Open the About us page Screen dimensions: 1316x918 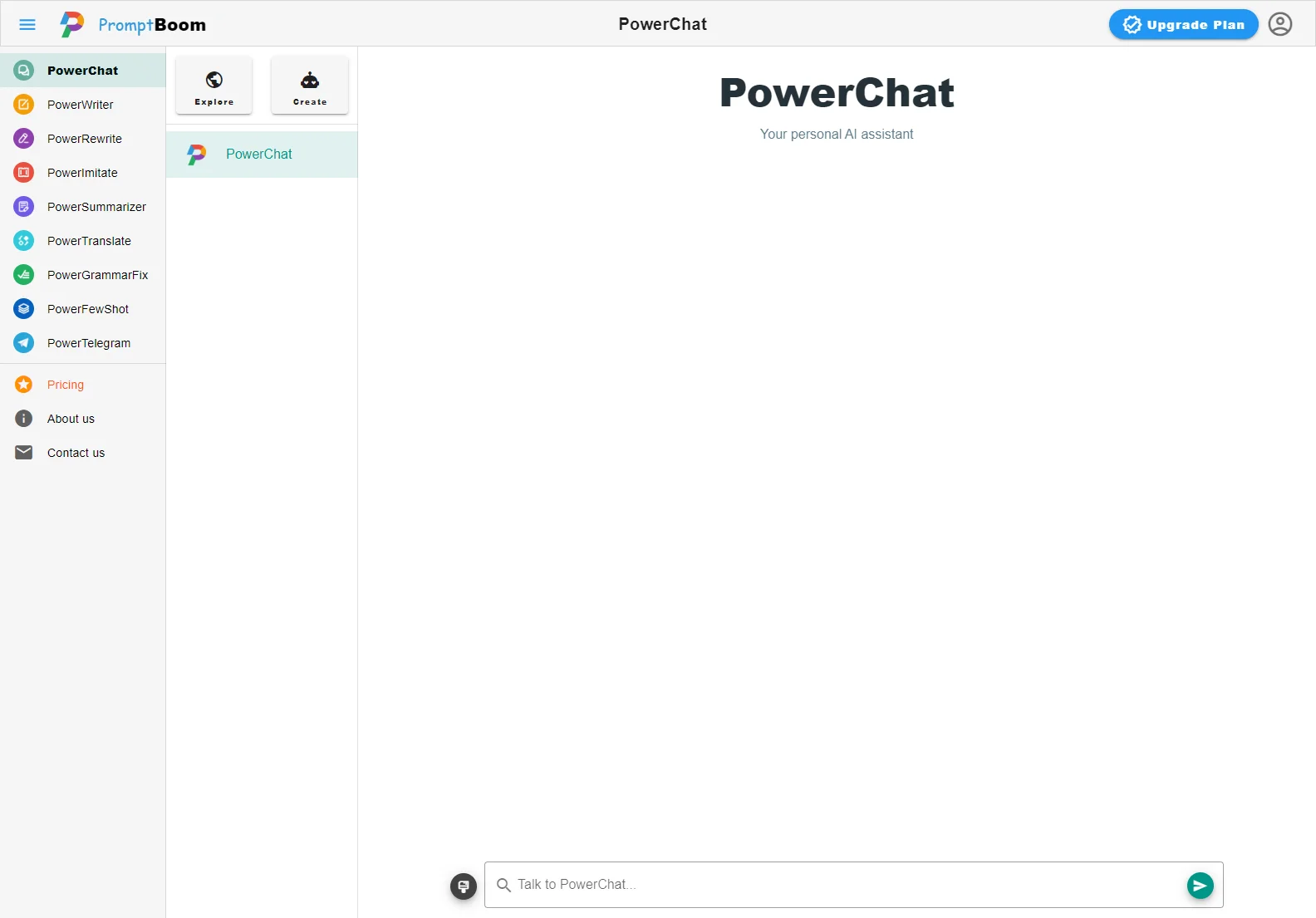point(83,419)
